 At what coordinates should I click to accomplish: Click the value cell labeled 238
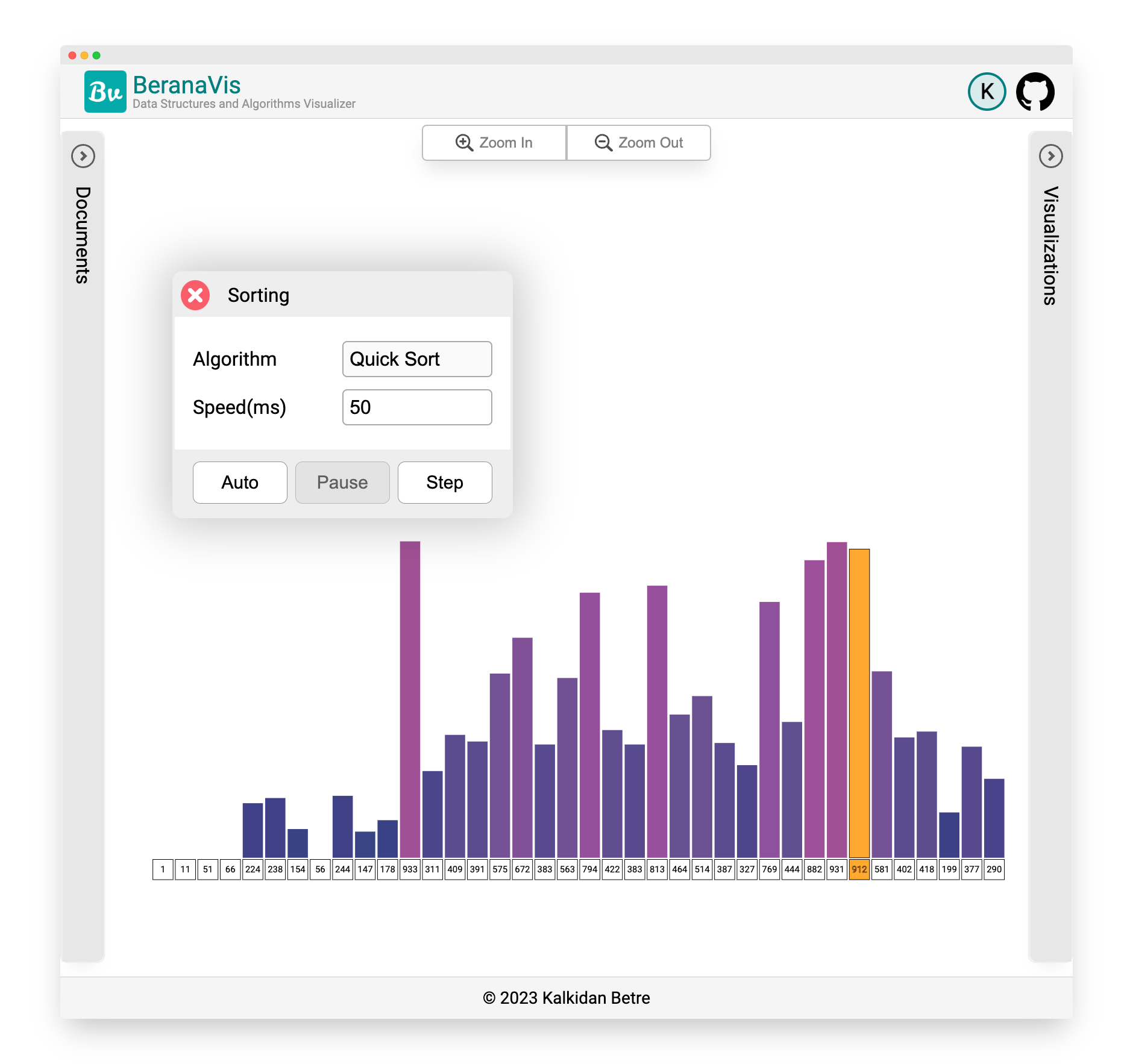pyautogui.click(x=275, y=869)
